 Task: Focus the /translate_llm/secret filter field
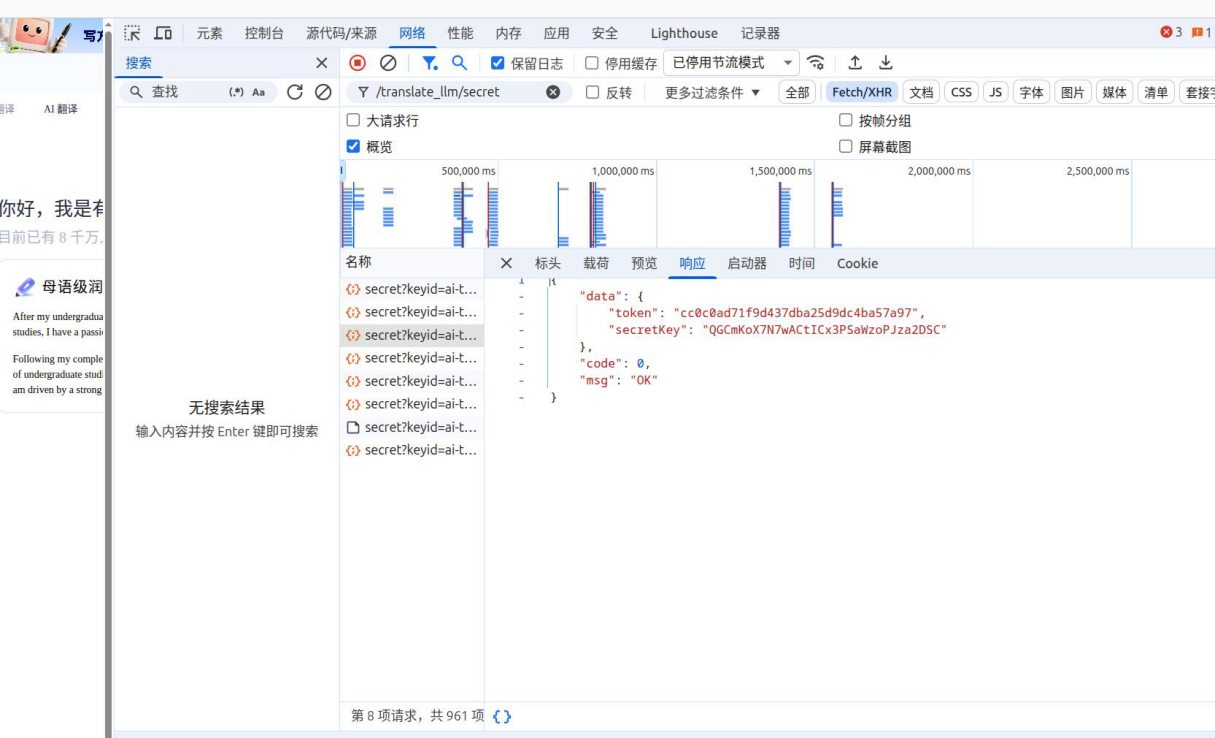458,92
